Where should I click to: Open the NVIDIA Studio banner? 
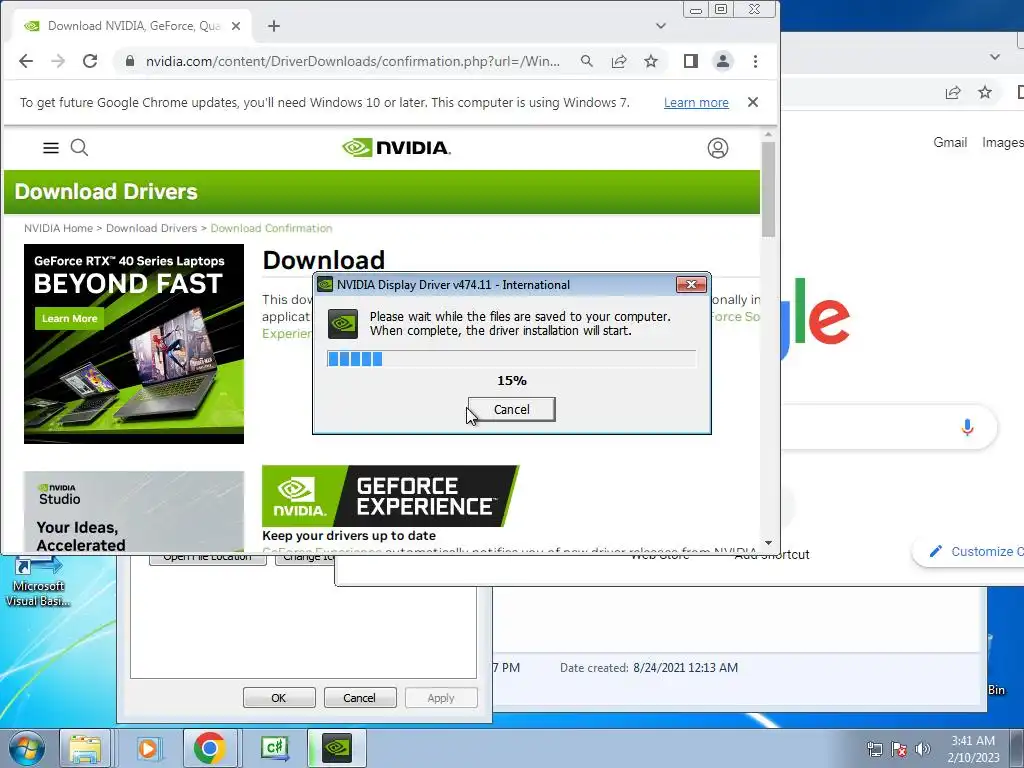pos(134,511)
